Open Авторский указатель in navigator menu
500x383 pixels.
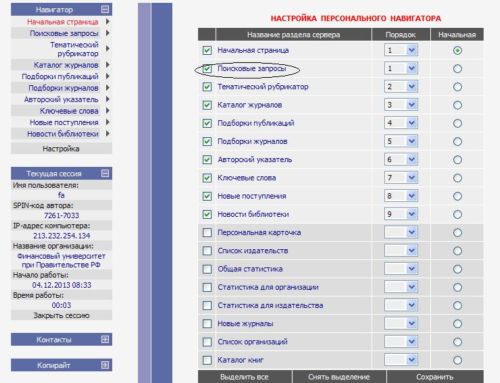pyautogui.click(x=61, y=99)
